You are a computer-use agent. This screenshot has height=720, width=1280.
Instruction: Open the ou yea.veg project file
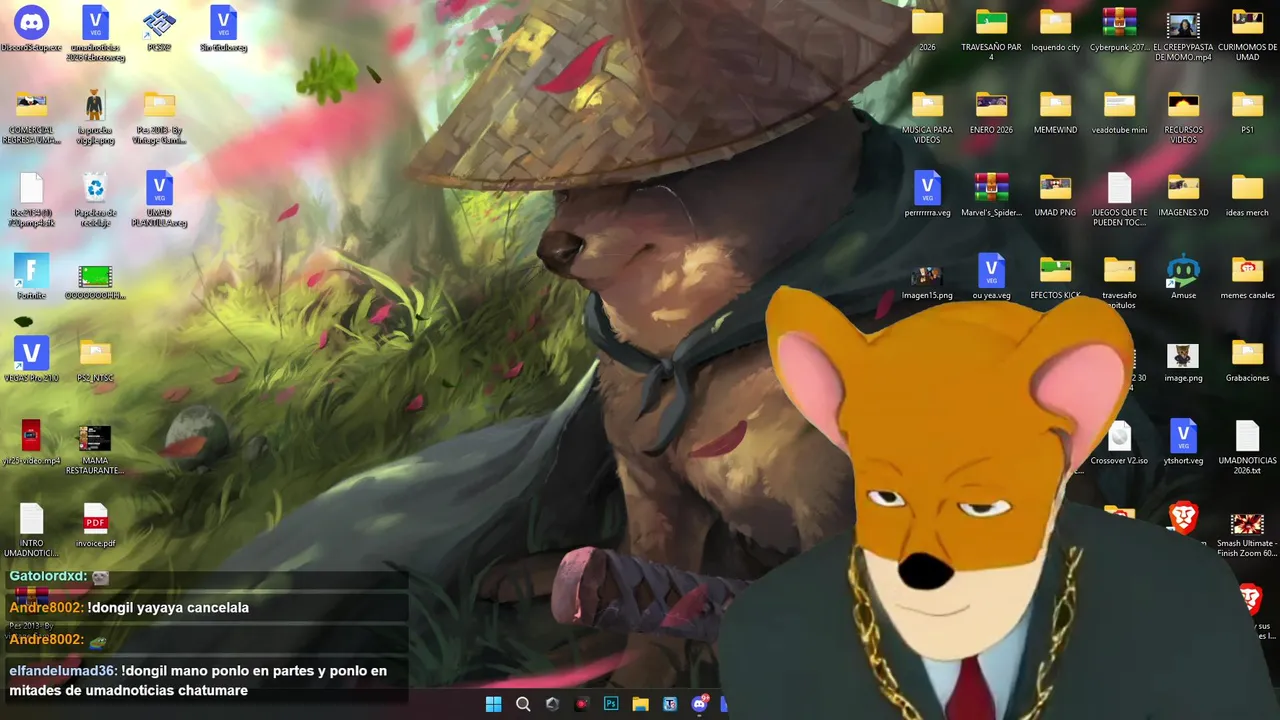(991, 271)
